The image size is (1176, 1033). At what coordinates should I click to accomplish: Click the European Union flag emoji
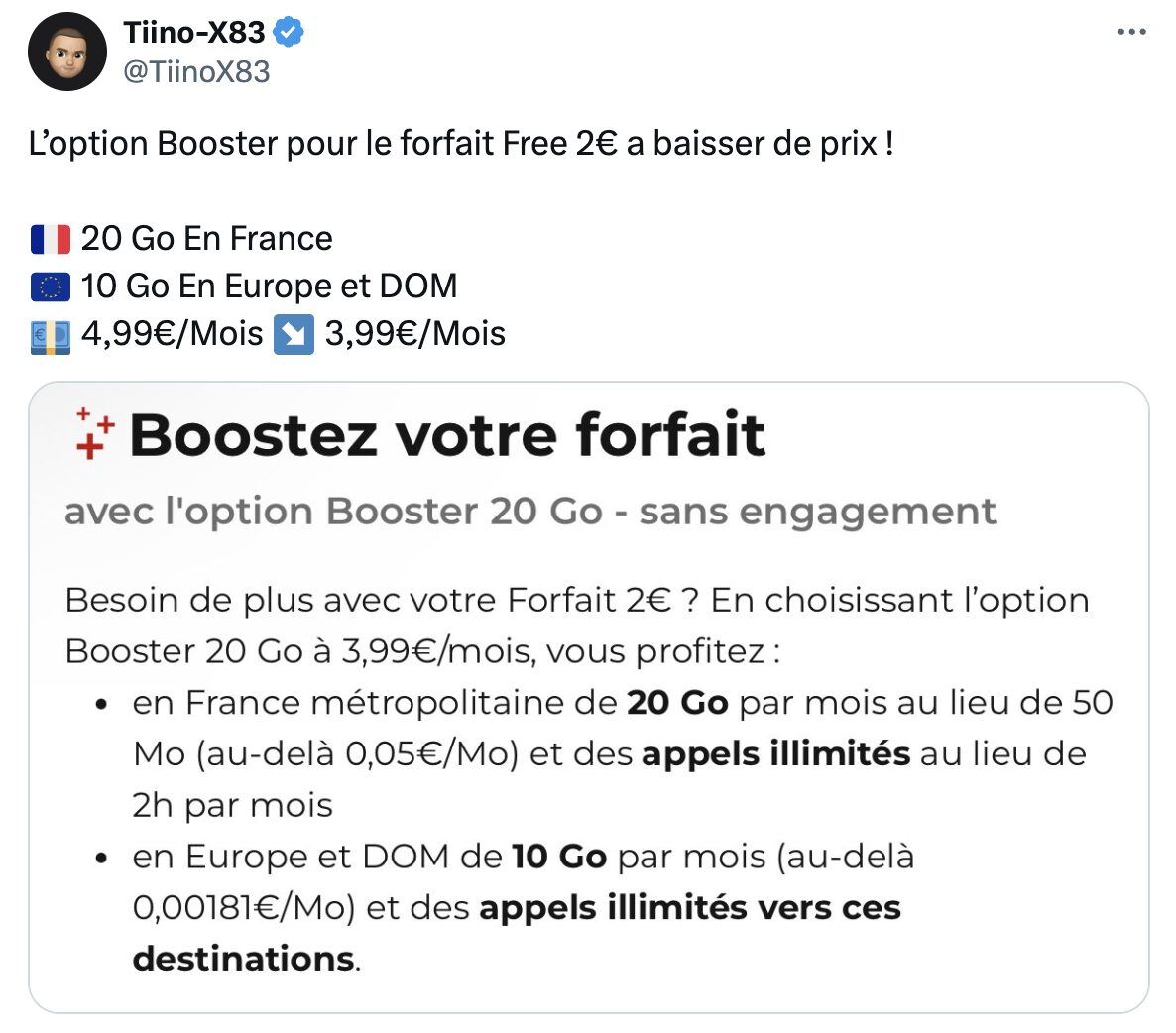click(51, 287)
